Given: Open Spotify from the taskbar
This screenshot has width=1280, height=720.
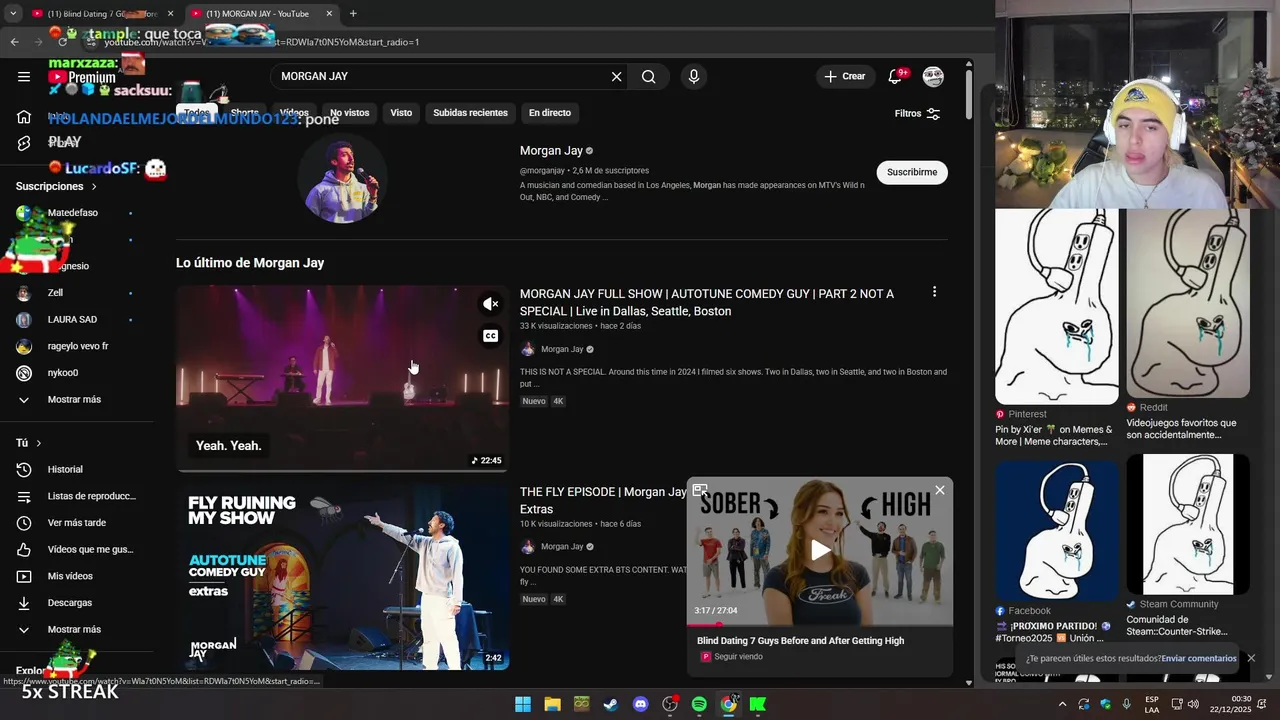Looking at the screenshot, I should 699,704.
